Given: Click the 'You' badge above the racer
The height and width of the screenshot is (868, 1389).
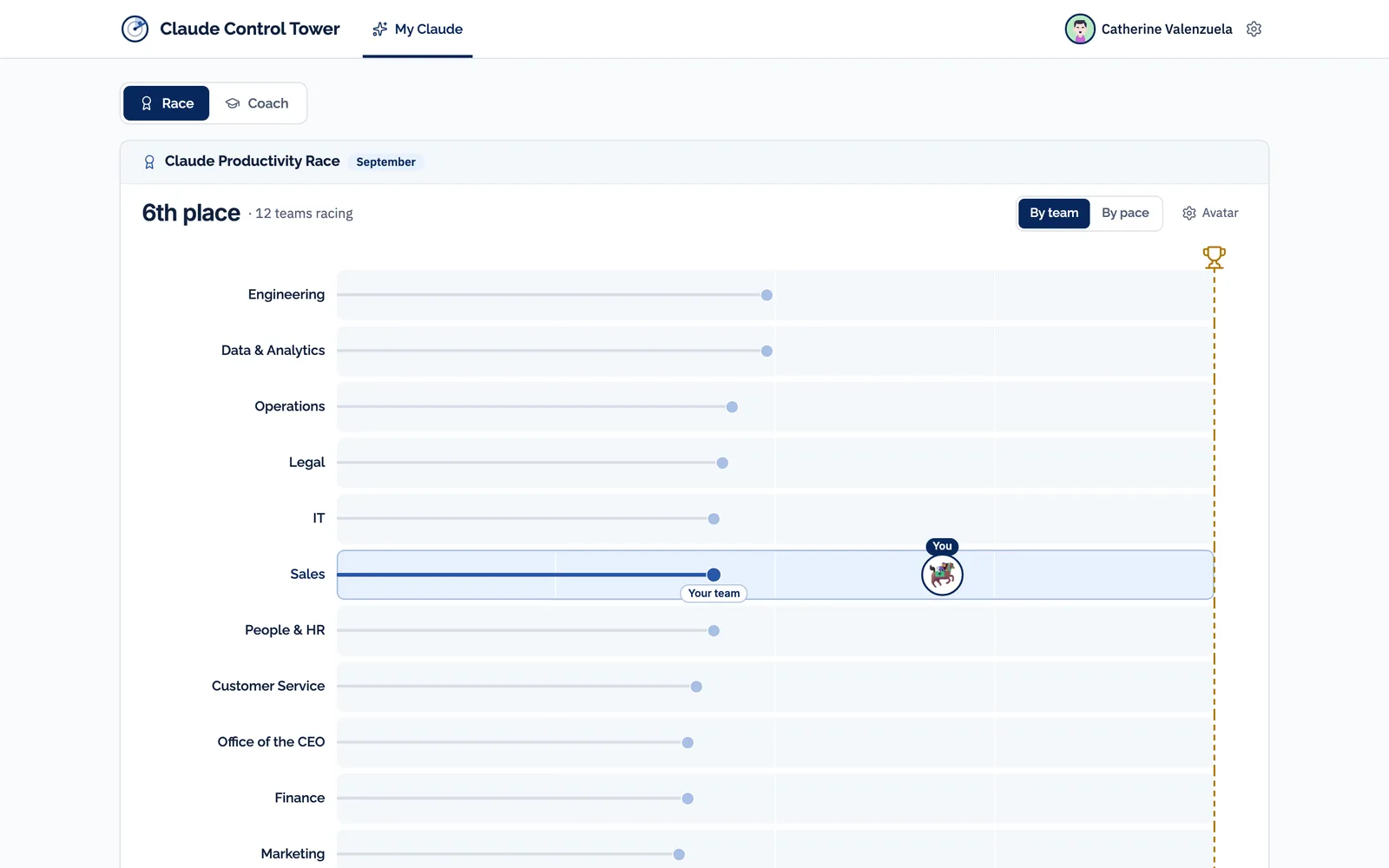Looking at the screenshot, I should [942, 546].
